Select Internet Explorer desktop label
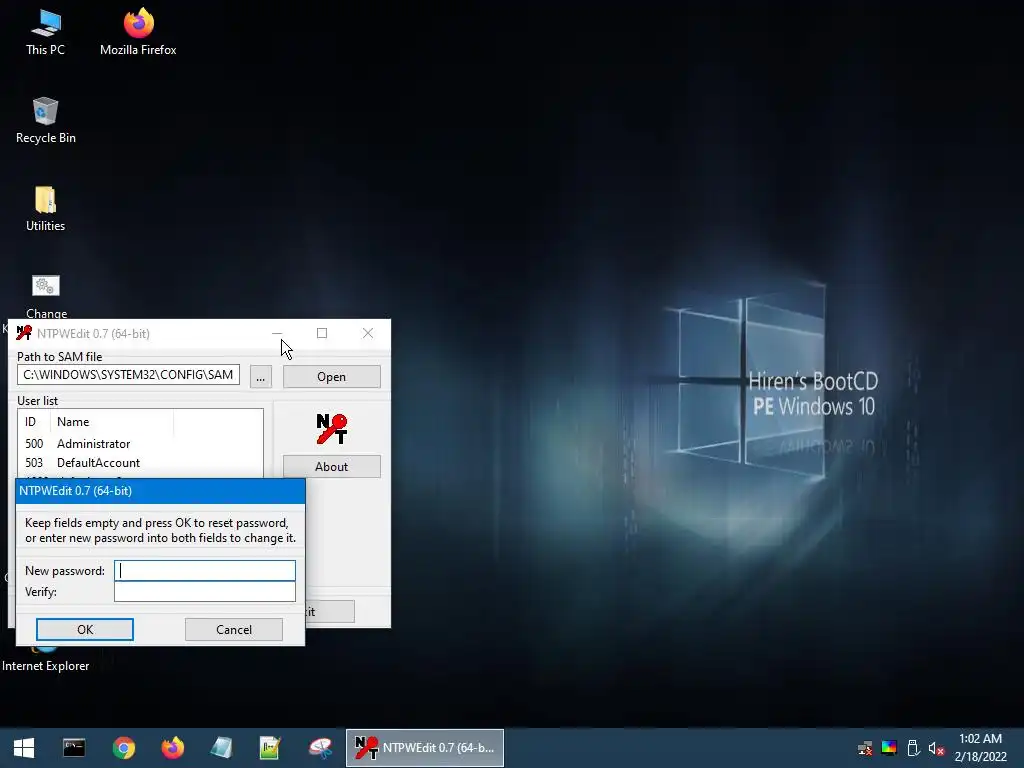The width and height of the screenshot is (1024, 768). 46,666
